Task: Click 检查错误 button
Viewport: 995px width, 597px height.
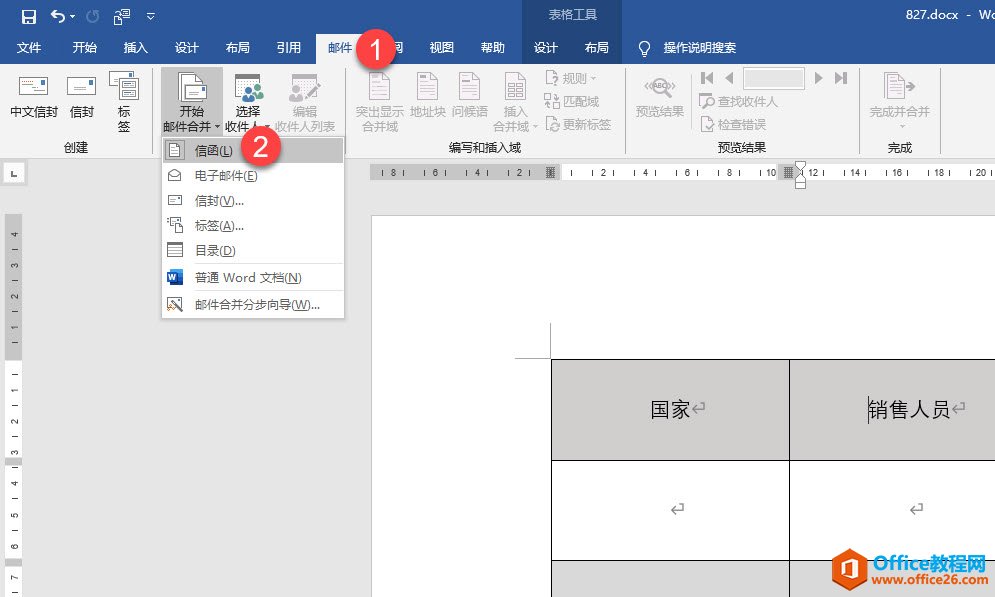Action: coord(733,124)
